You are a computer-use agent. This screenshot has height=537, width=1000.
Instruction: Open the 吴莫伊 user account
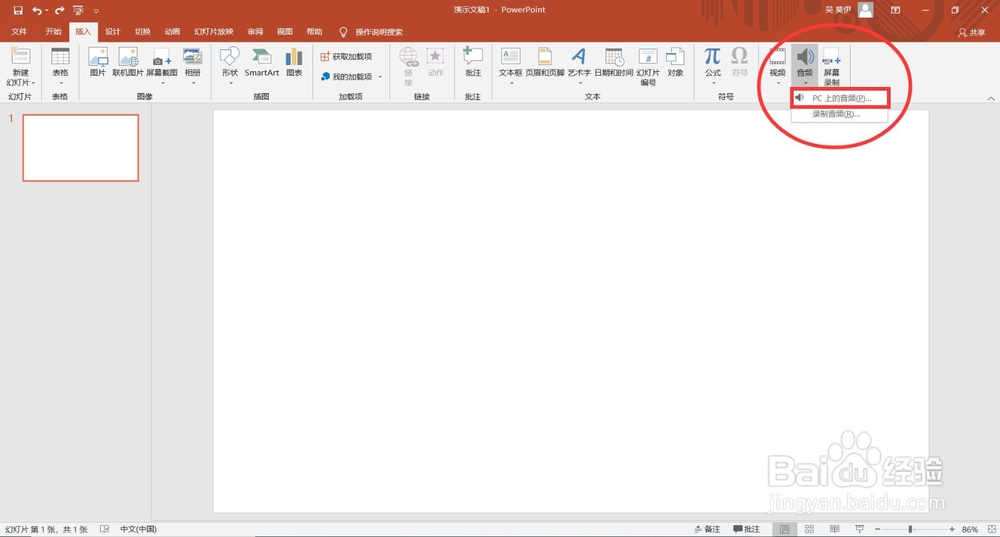click(848, 10)
